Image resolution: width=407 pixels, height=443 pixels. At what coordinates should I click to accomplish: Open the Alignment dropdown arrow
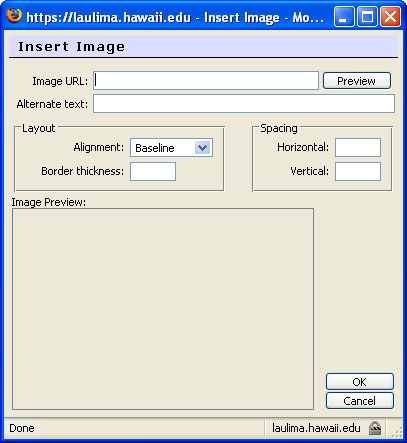pos(203,147)
